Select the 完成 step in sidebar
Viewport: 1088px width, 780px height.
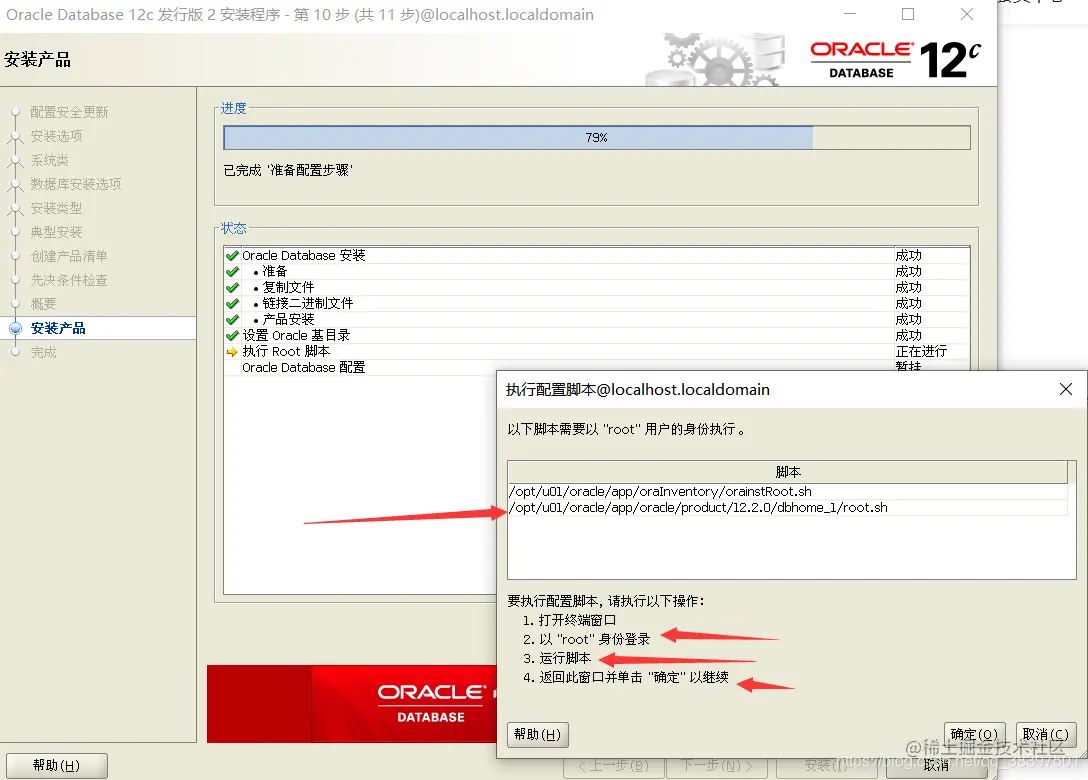pyautogui.click(x=43, y=353)
